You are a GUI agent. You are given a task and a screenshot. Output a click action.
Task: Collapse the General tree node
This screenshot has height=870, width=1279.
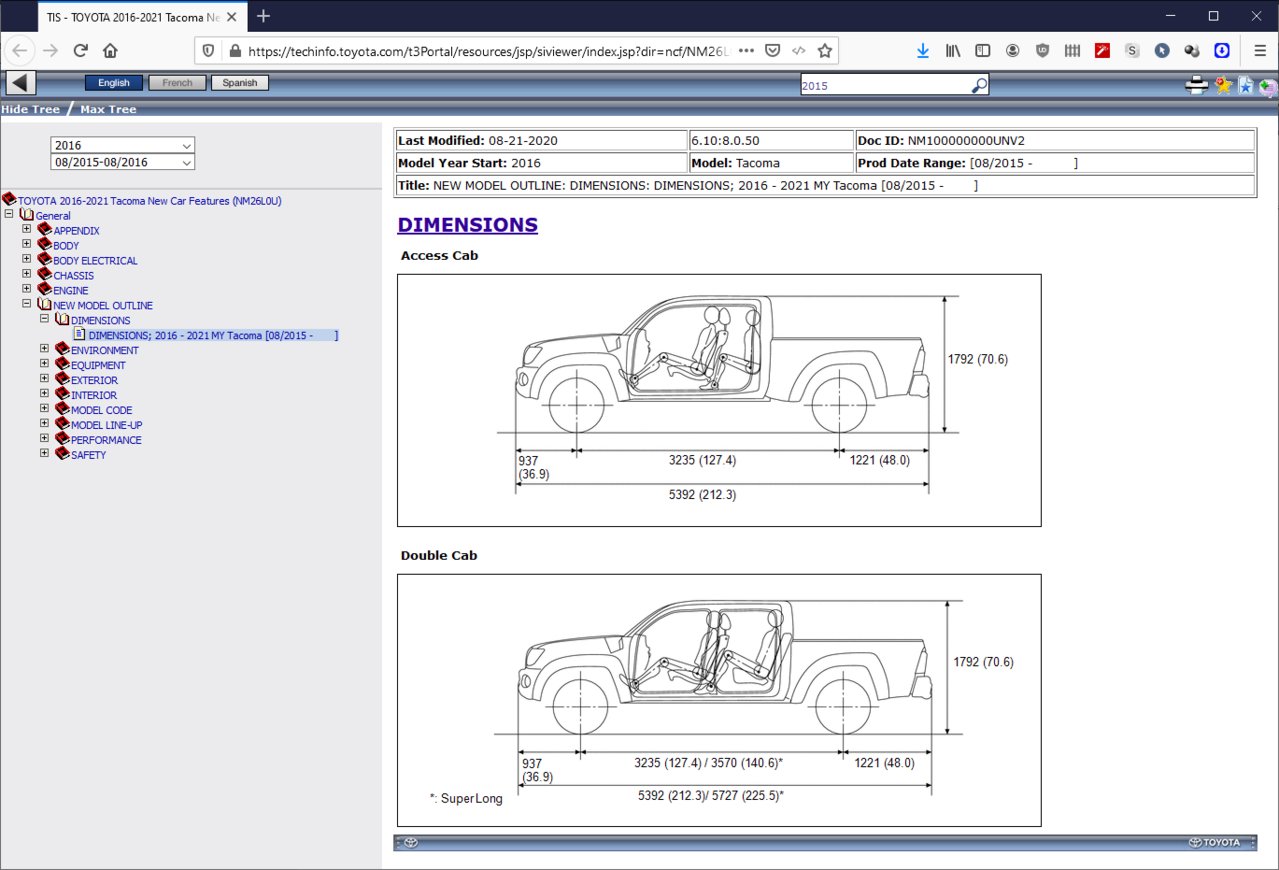[x=9, y=214]
